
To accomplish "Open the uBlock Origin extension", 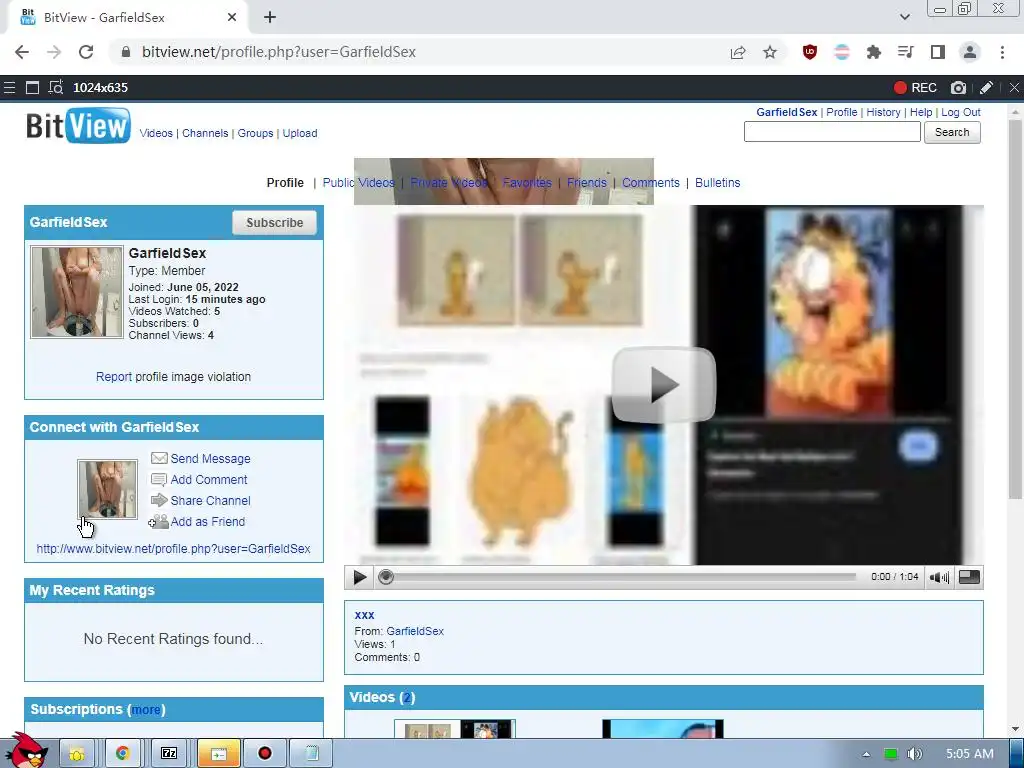I will pos(810,52).
